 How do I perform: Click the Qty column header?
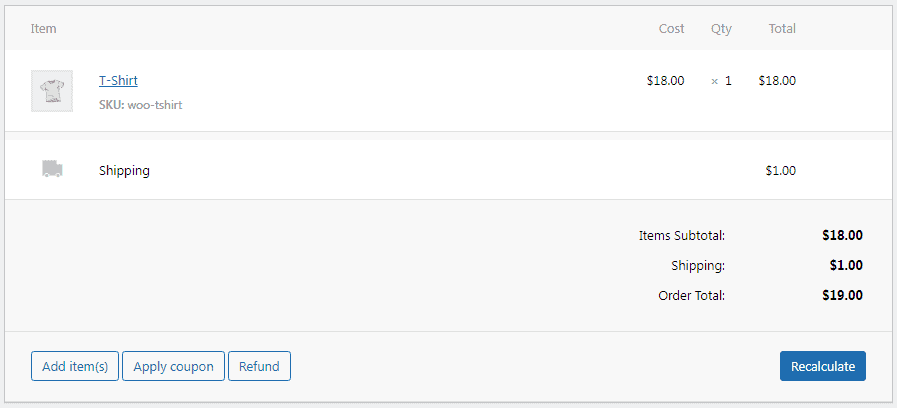tap(721, 29)
